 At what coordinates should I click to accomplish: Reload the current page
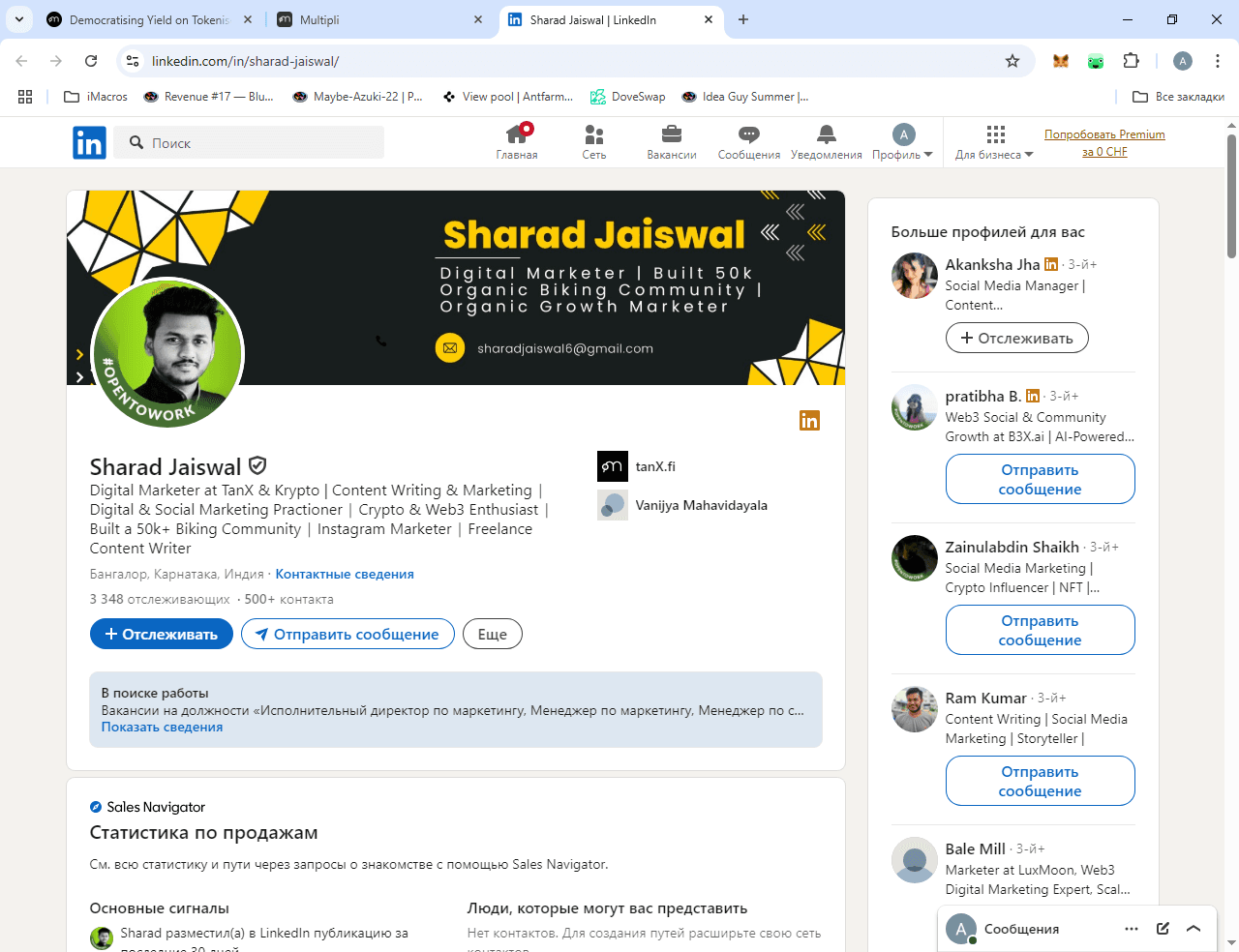click(x=91, y=61)
